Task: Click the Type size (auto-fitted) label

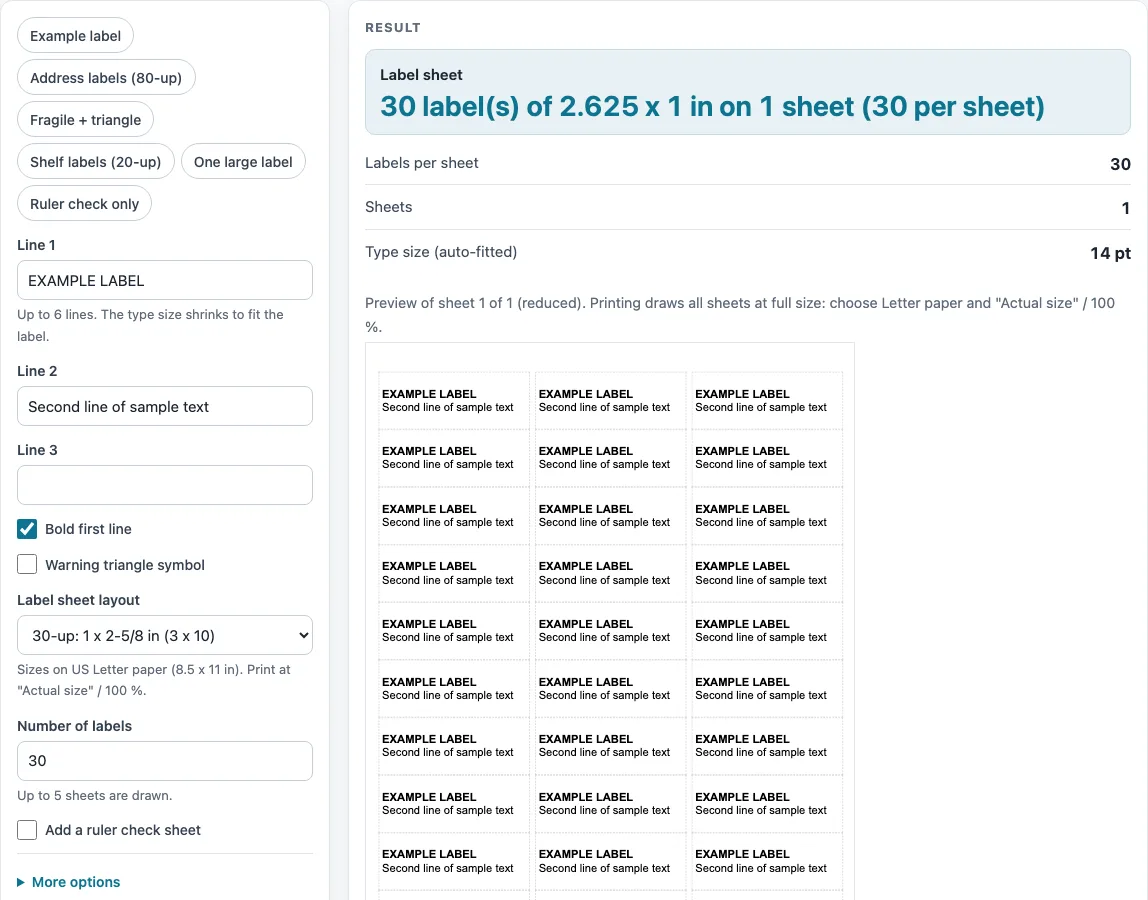Action: pos(441,252)
